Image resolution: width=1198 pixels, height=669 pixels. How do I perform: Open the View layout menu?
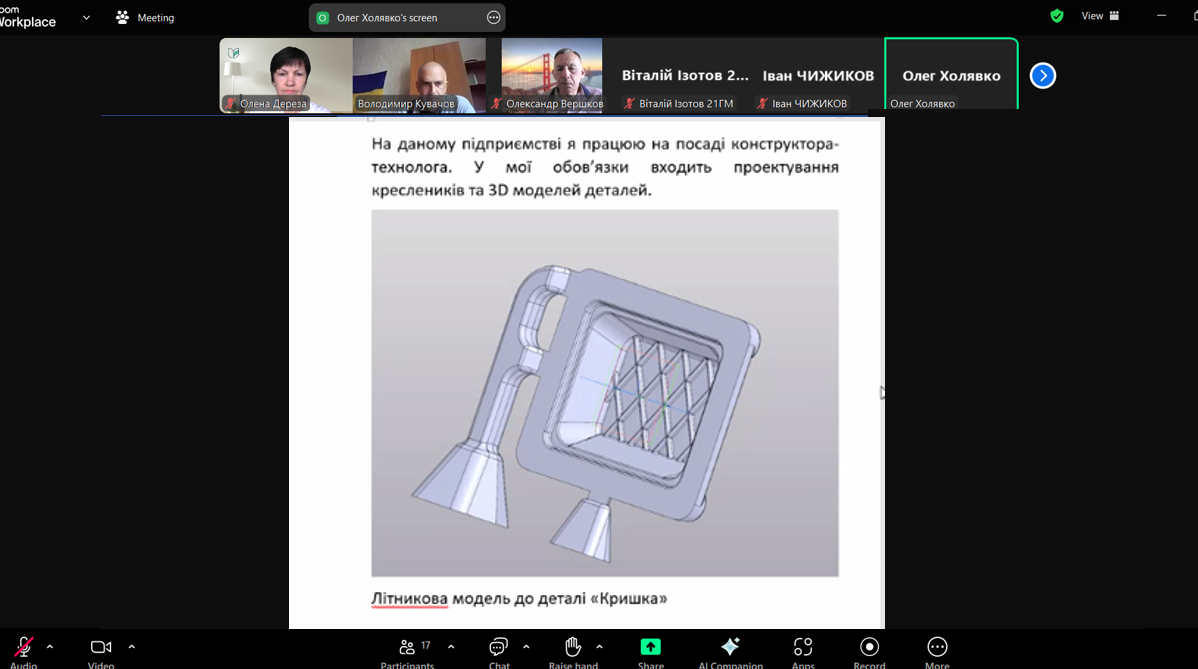click(1100, 16)
